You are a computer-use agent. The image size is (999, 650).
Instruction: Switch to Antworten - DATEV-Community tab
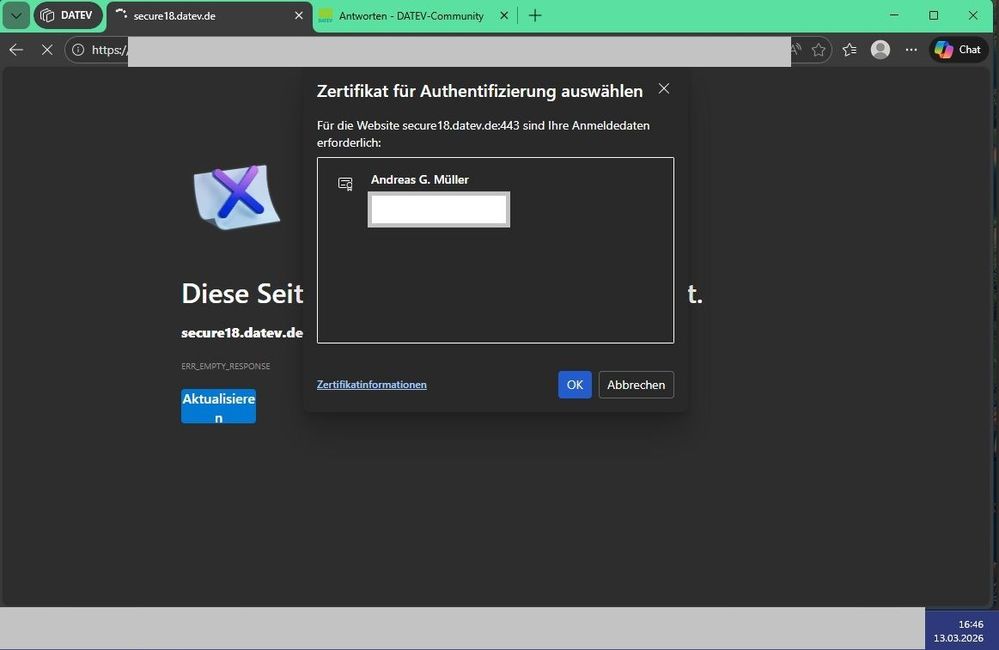(x=411, y=16)
